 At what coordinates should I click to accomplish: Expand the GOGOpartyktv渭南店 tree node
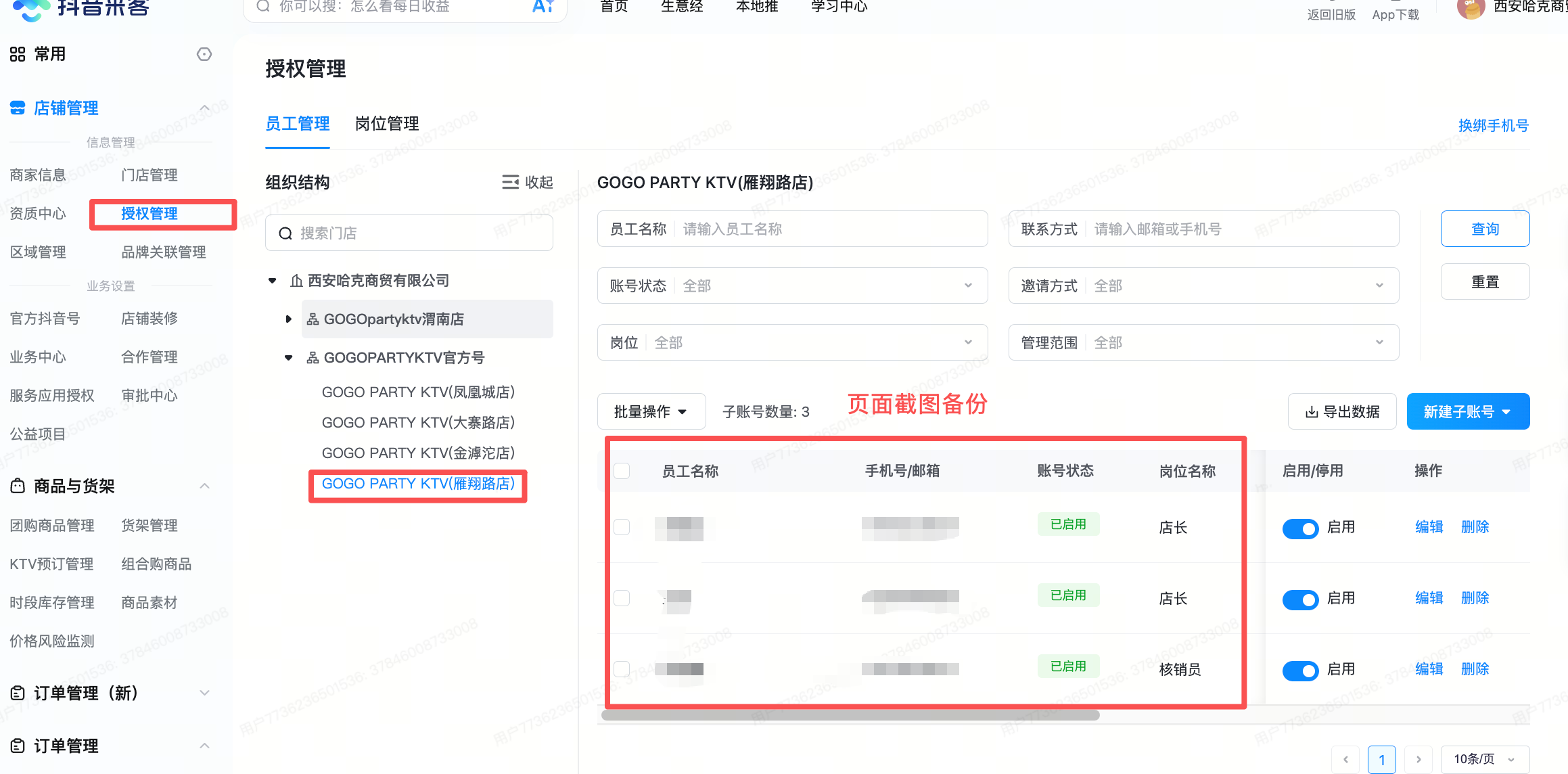pos(288,319)
